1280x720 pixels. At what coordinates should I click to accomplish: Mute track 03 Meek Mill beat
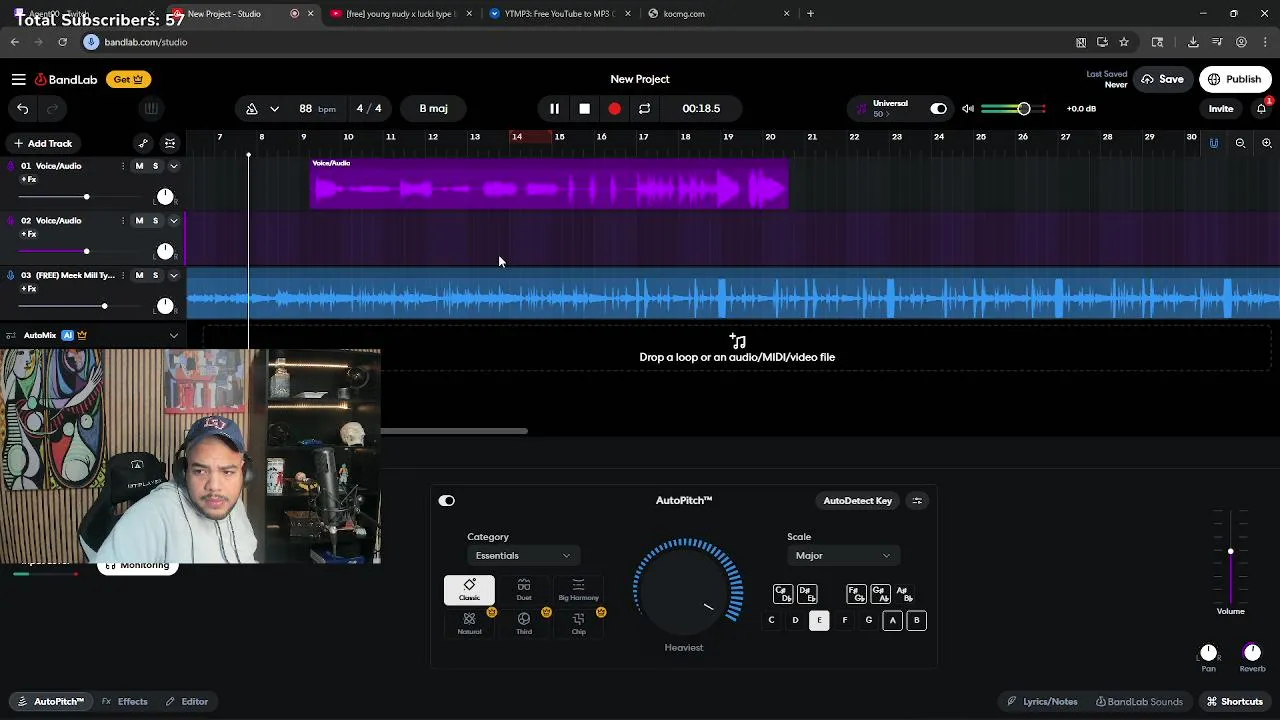tap(139, 275)
